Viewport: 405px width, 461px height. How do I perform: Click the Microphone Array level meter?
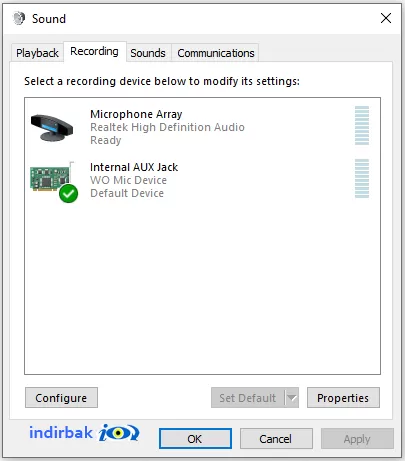click(362, 125)
